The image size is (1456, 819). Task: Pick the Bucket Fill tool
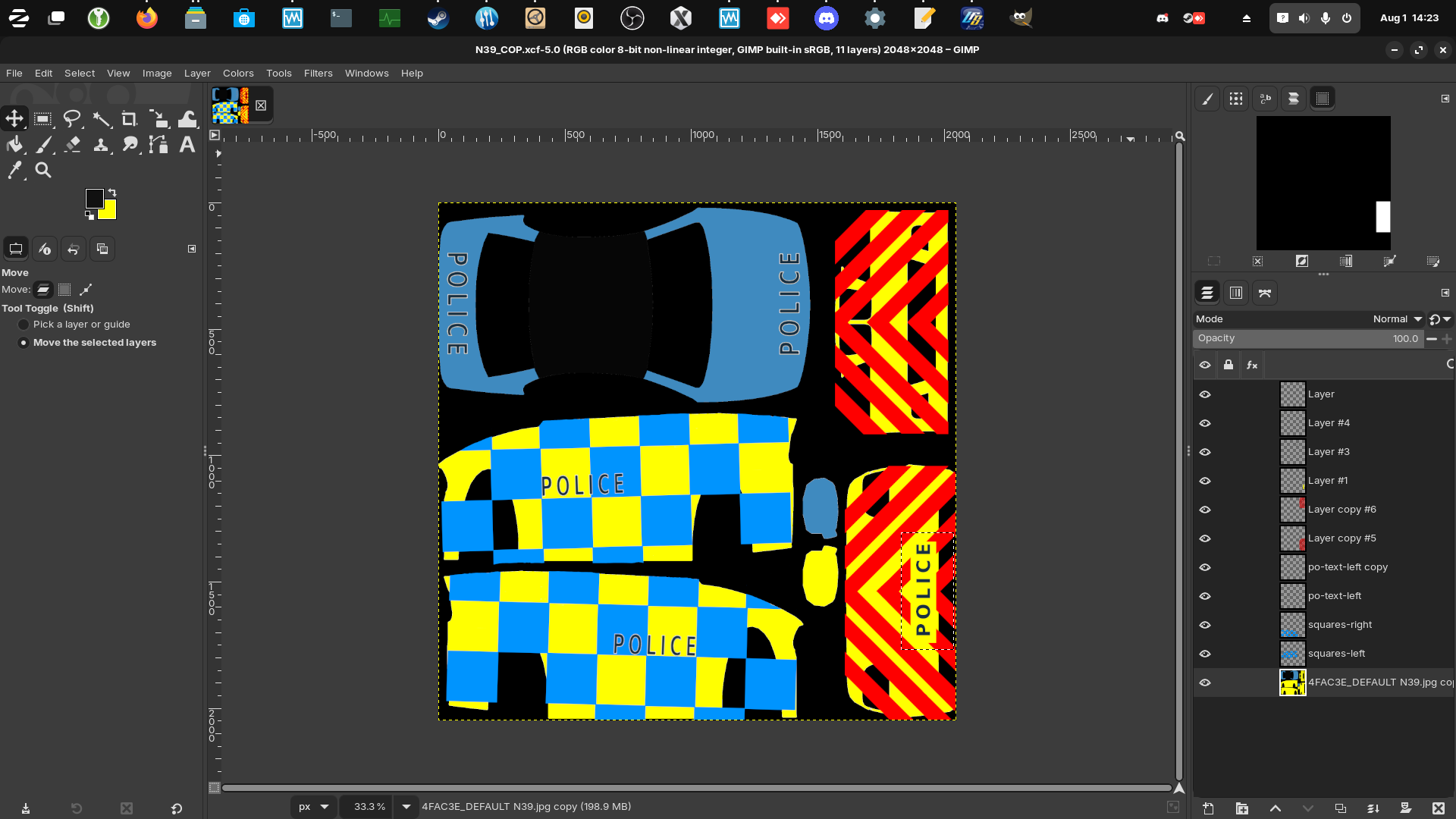tap(14, 145)
